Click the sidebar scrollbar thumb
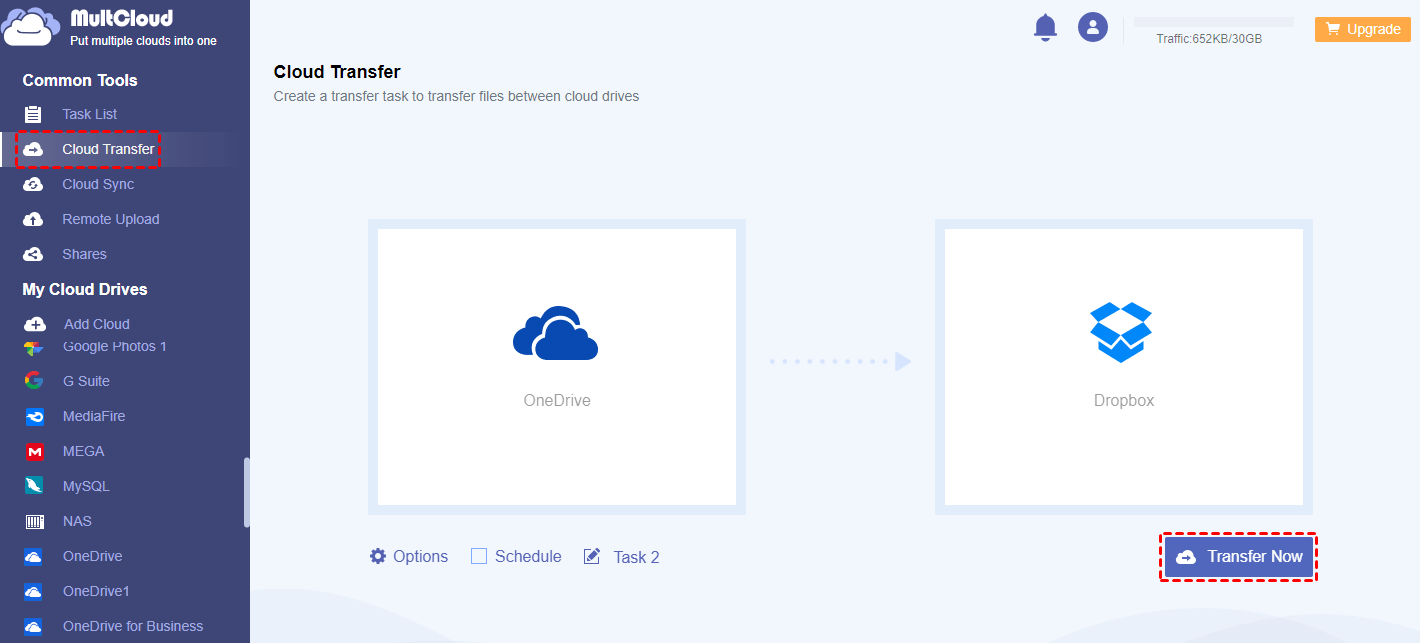 (x=246, y=491)
